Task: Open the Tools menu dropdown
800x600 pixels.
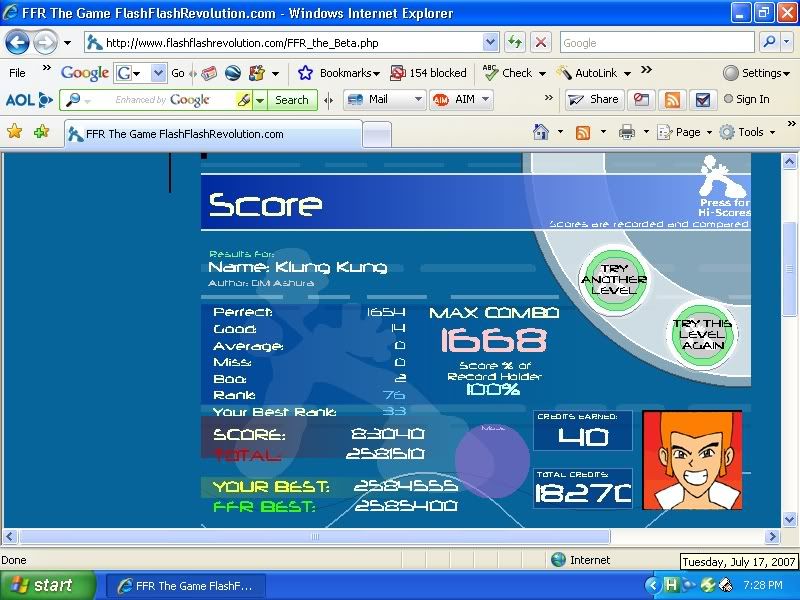Action: coord(750,132)
